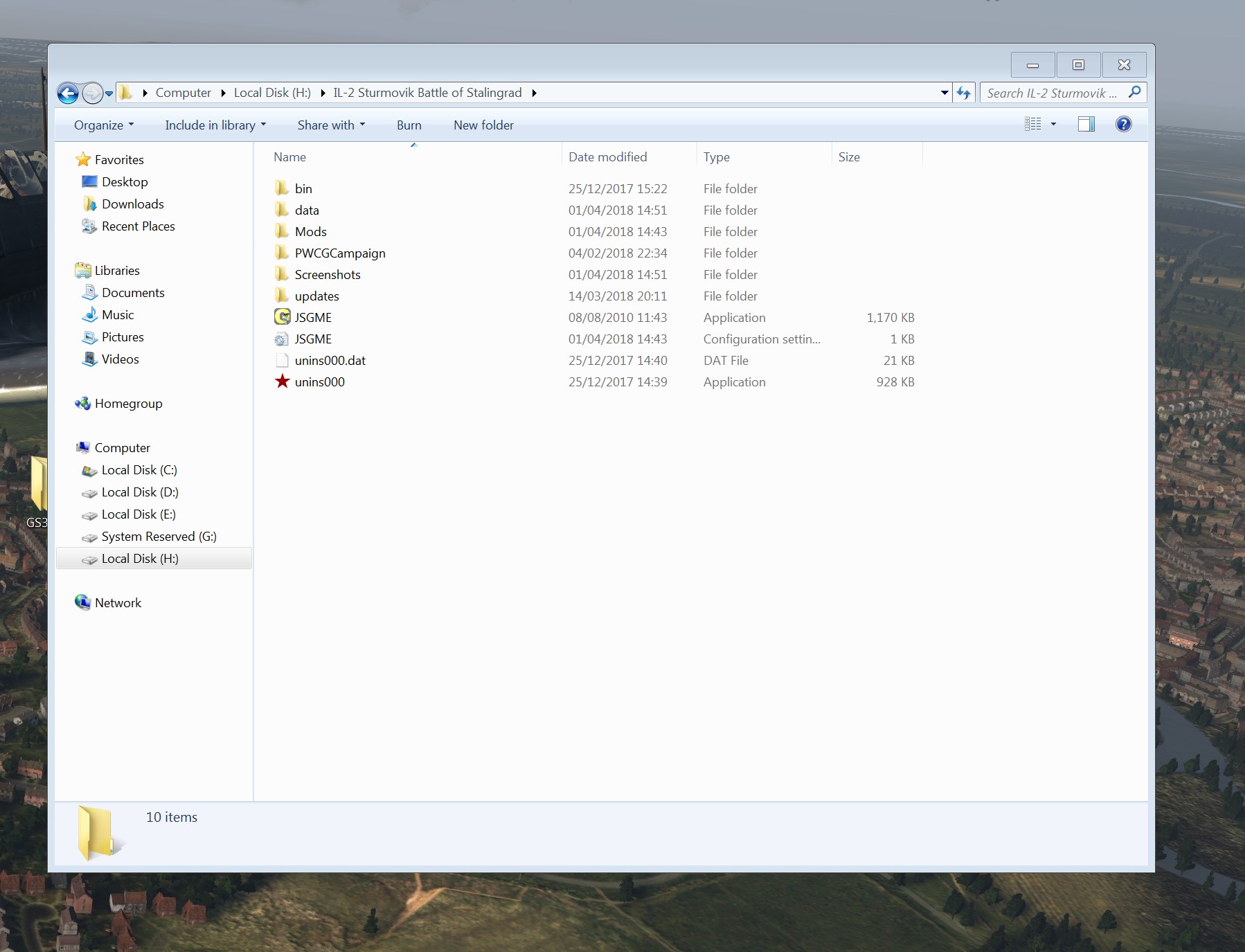Expand the address bar history dropdown
Screen dimensions: 1245x952
(944, 93)
